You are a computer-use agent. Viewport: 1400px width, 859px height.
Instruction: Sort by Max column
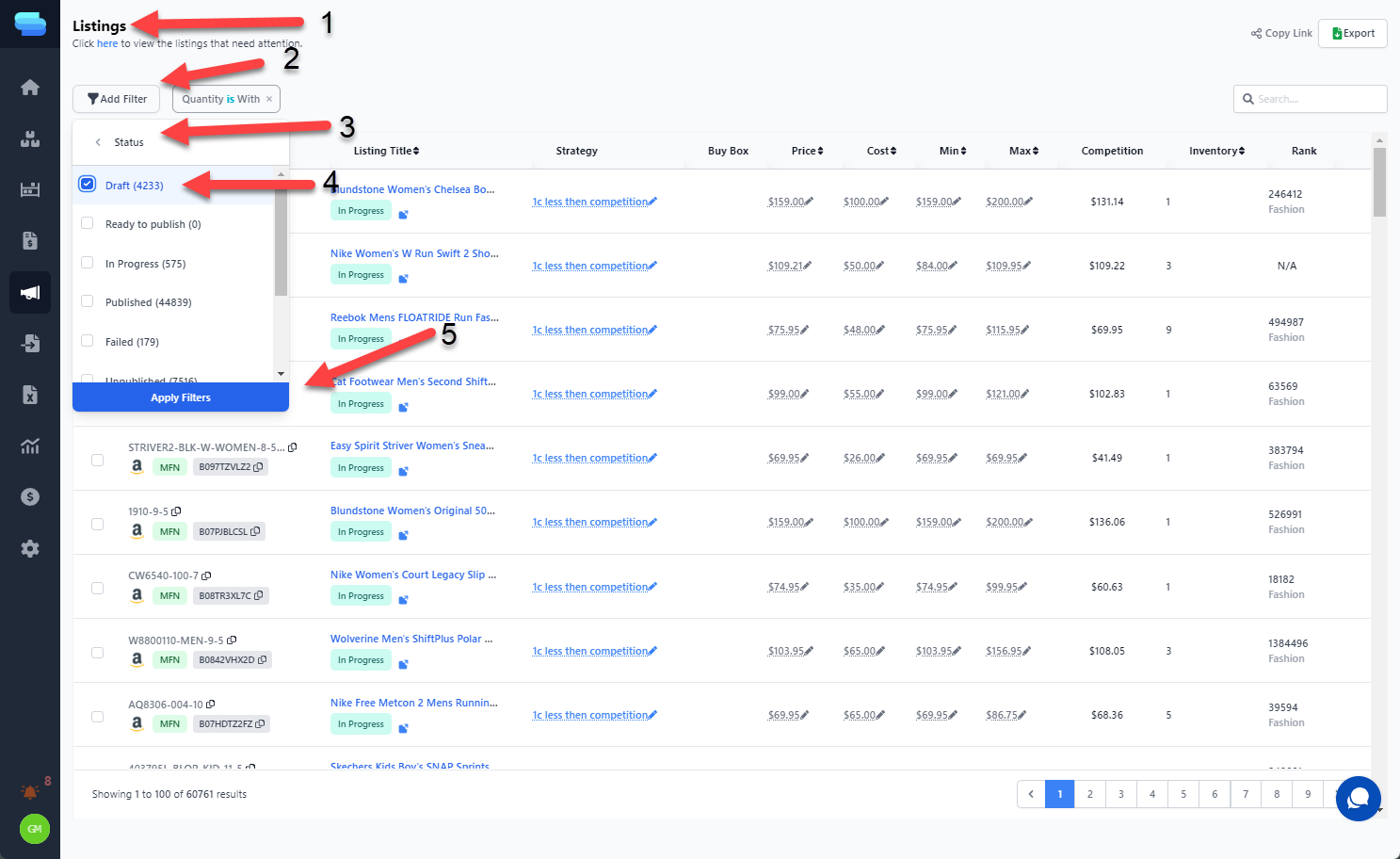(1024, 151)
